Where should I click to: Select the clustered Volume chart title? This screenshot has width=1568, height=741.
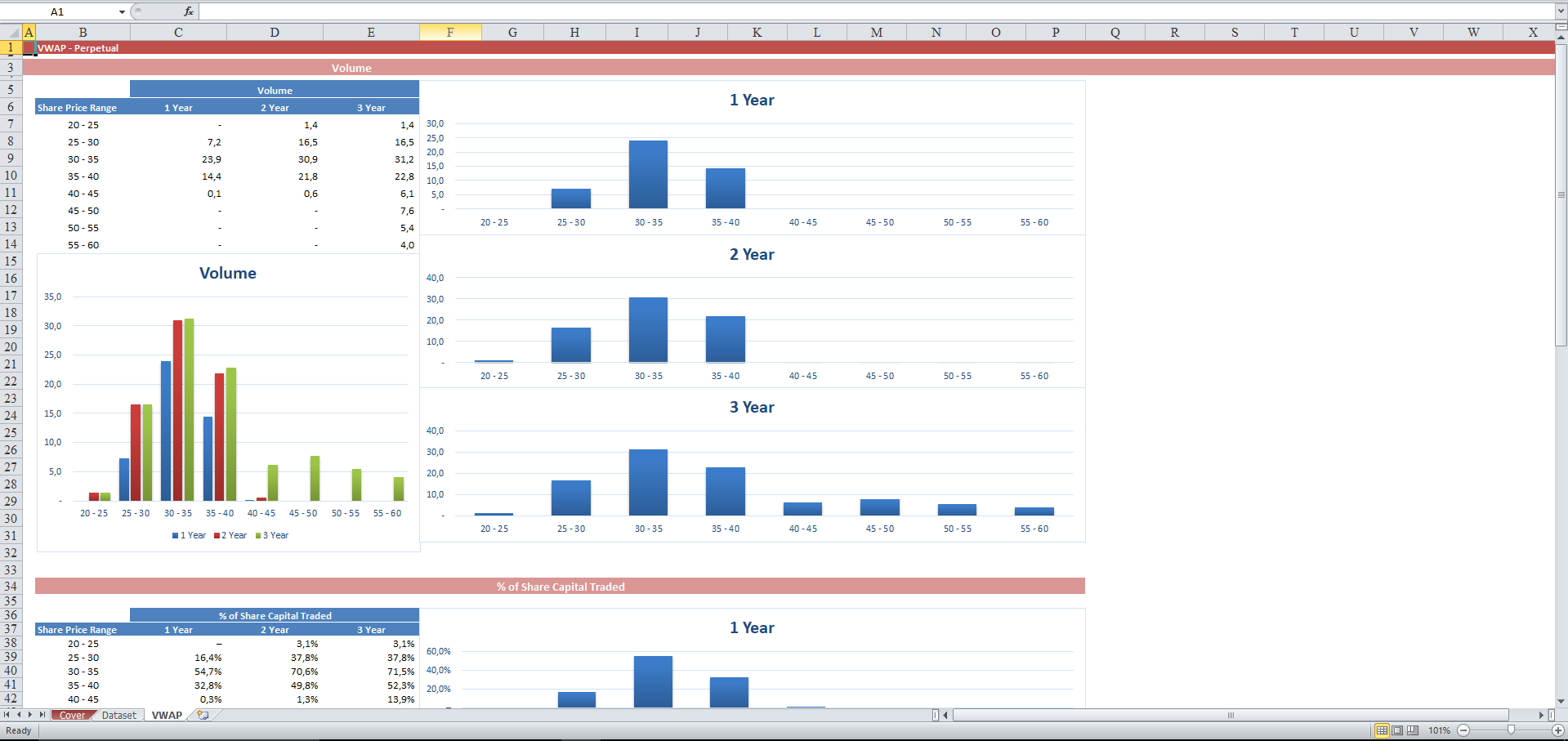228,273
